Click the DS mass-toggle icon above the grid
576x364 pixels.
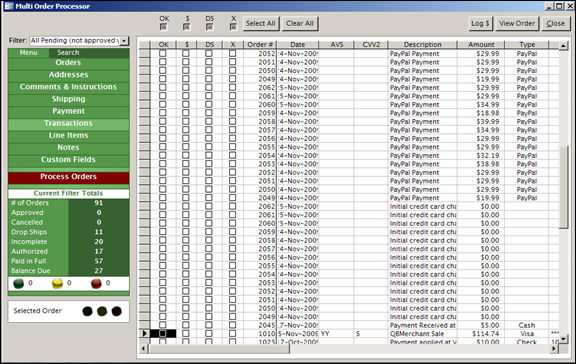[x=209, y=27]
